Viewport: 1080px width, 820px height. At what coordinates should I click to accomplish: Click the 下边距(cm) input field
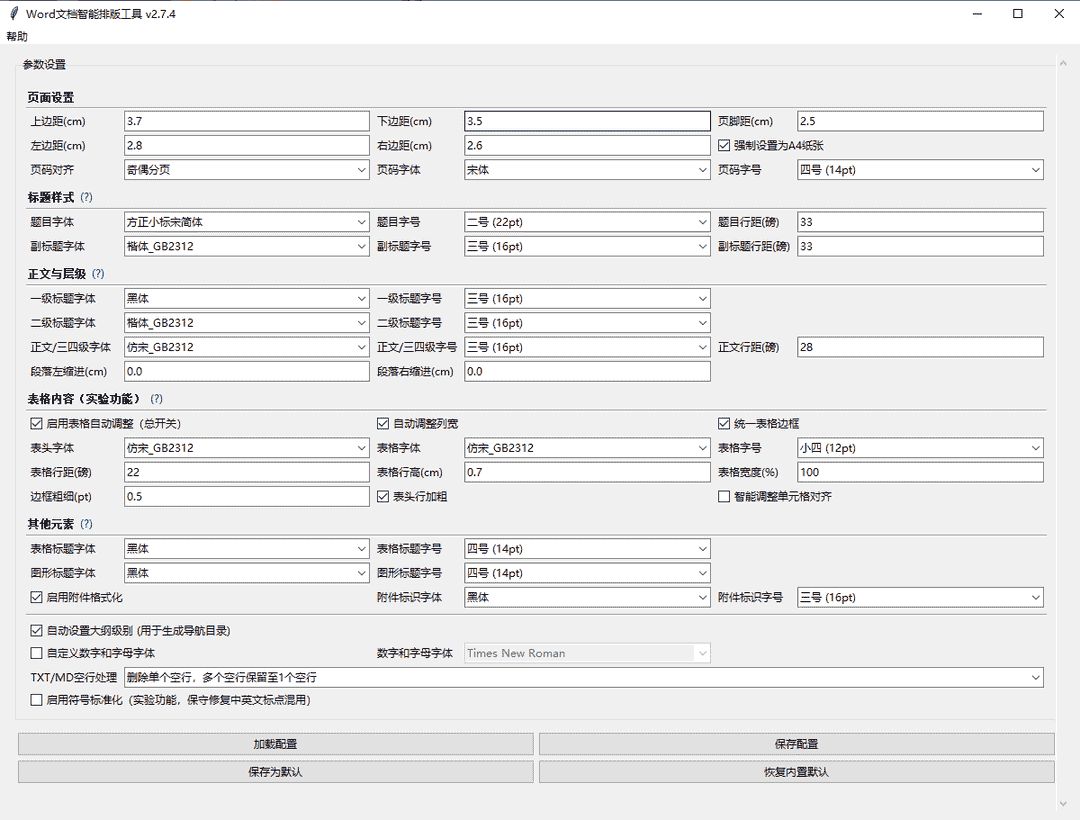[x=587, y=121]
